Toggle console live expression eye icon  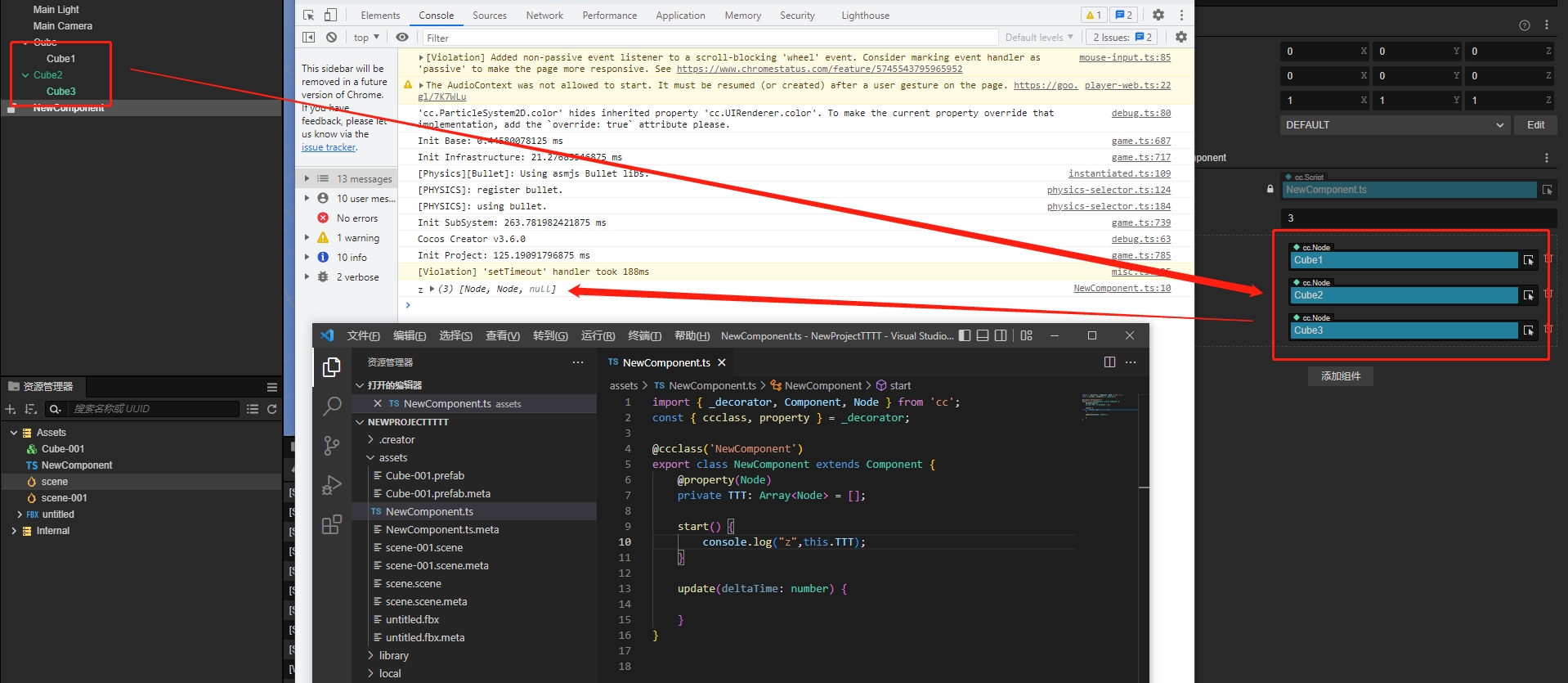coord(402,37)
